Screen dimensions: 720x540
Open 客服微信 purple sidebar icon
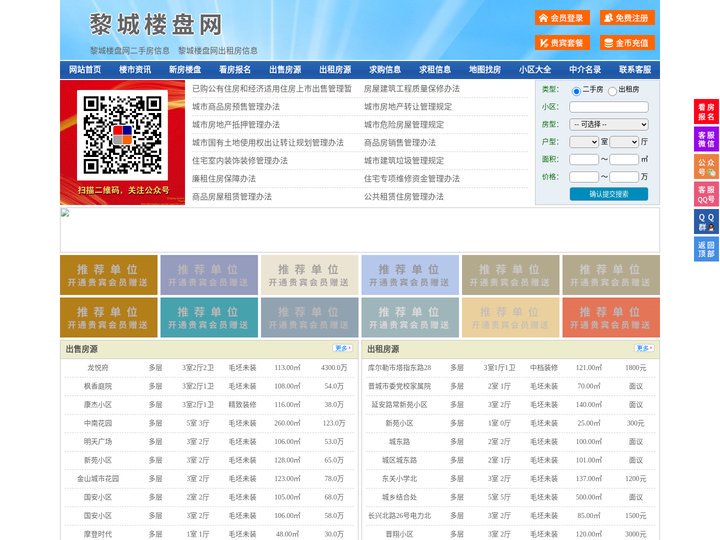pos(706,139)
